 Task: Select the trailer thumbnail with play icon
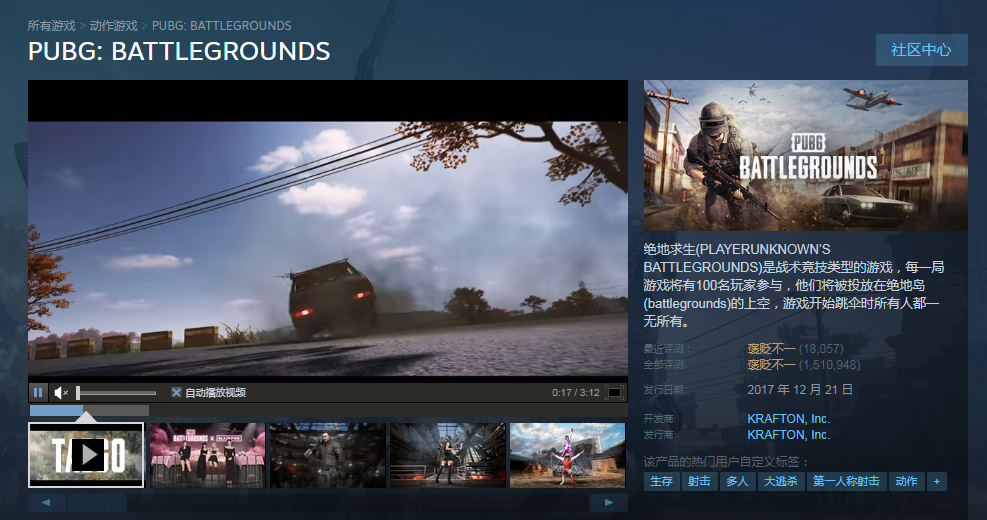coord(86,455)
